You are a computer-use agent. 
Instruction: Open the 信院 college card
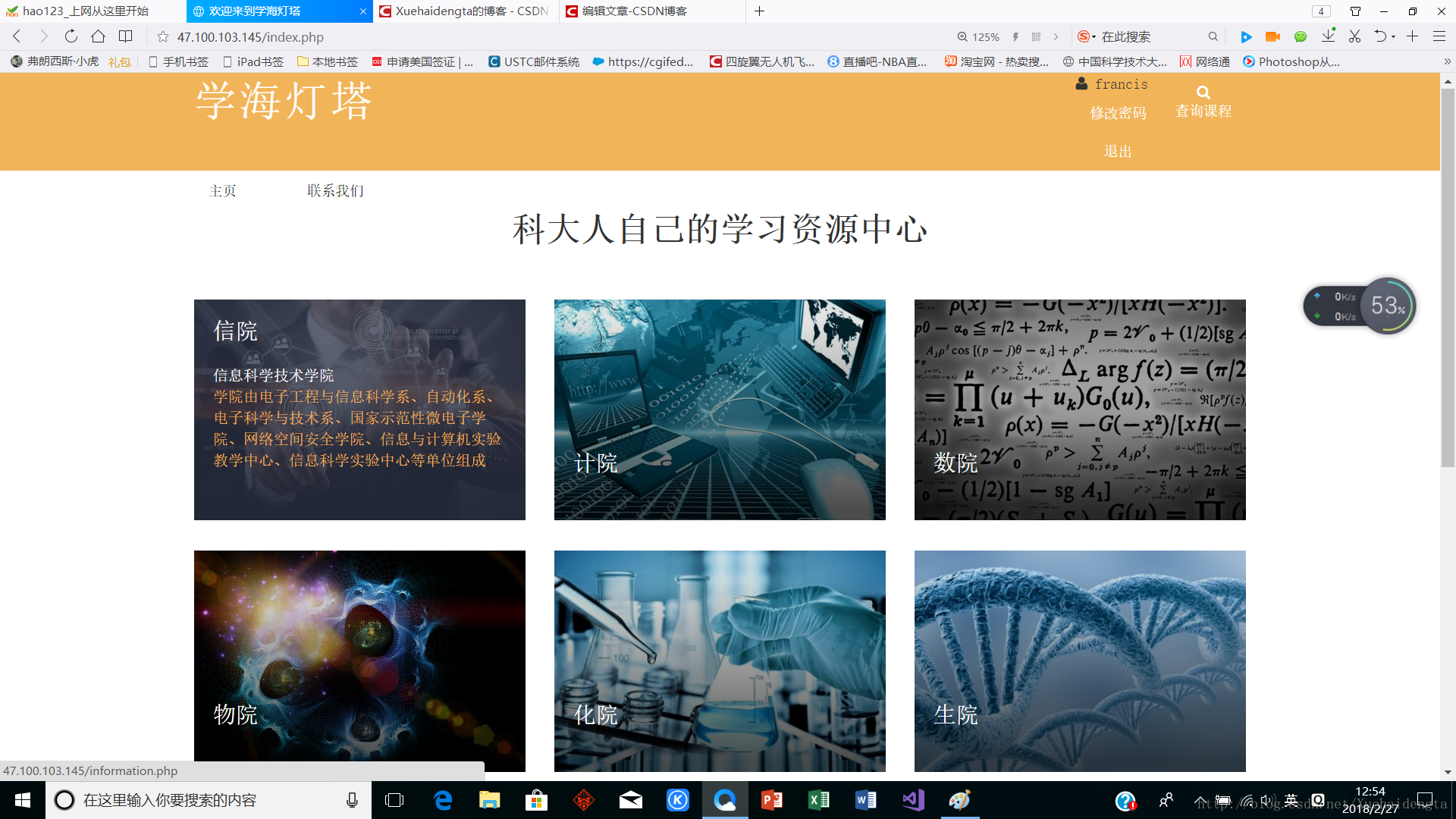click(x=359, y=409)
